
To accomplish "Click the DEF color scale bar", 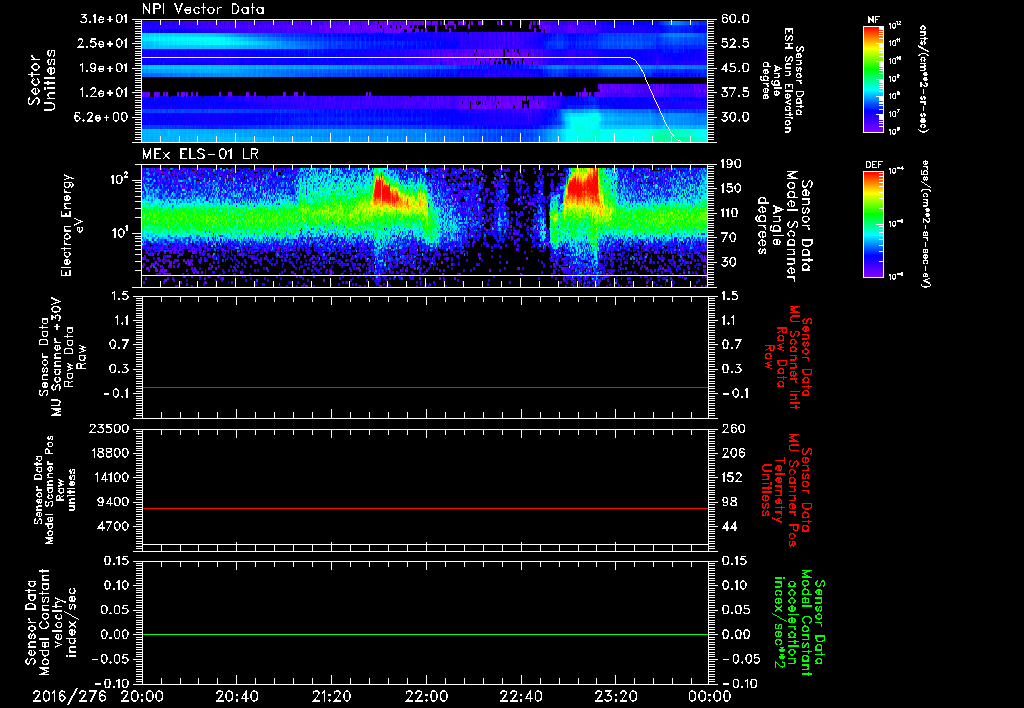I will pos(874,224).
